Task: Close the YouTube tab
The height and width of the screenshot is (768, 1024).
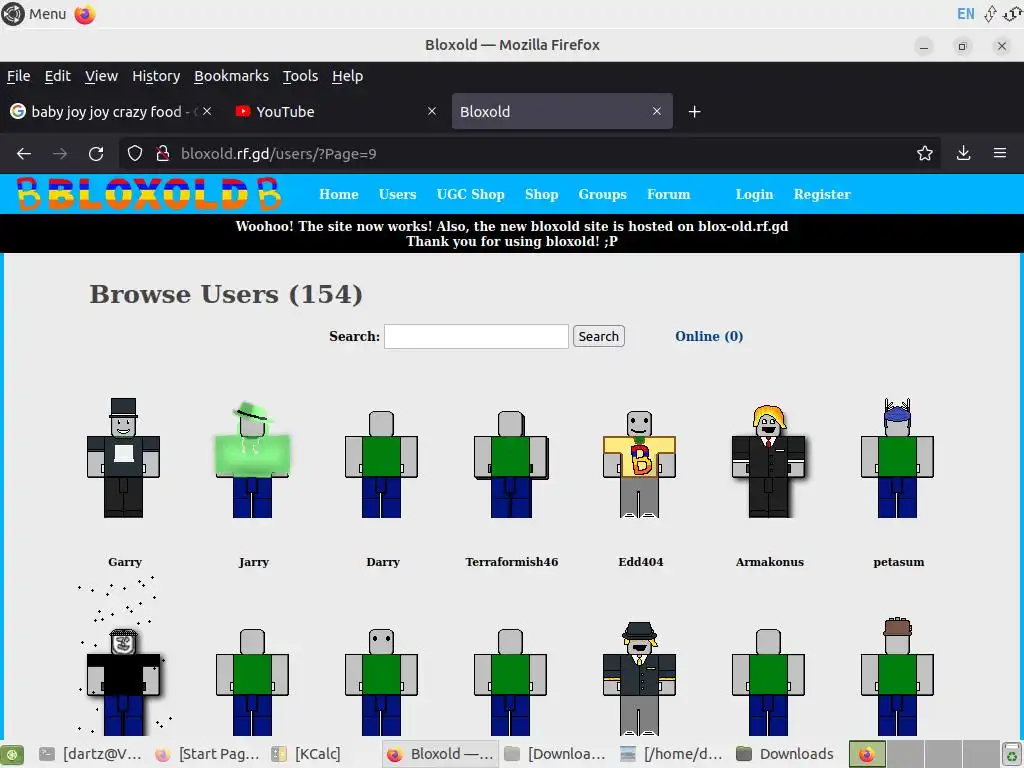Action: point(432,112)
